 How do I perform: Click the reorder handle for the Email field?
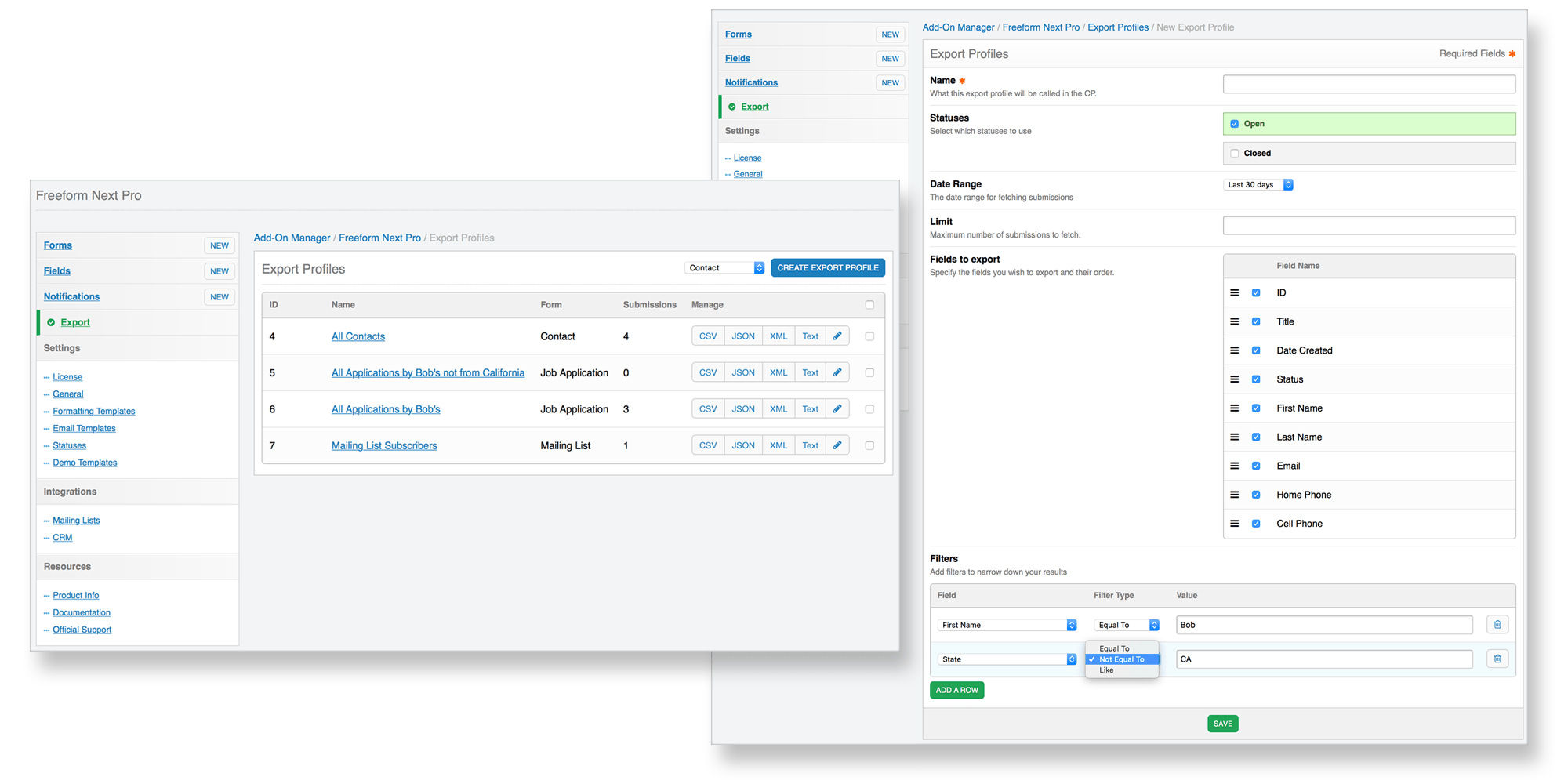pos(1235,466)
